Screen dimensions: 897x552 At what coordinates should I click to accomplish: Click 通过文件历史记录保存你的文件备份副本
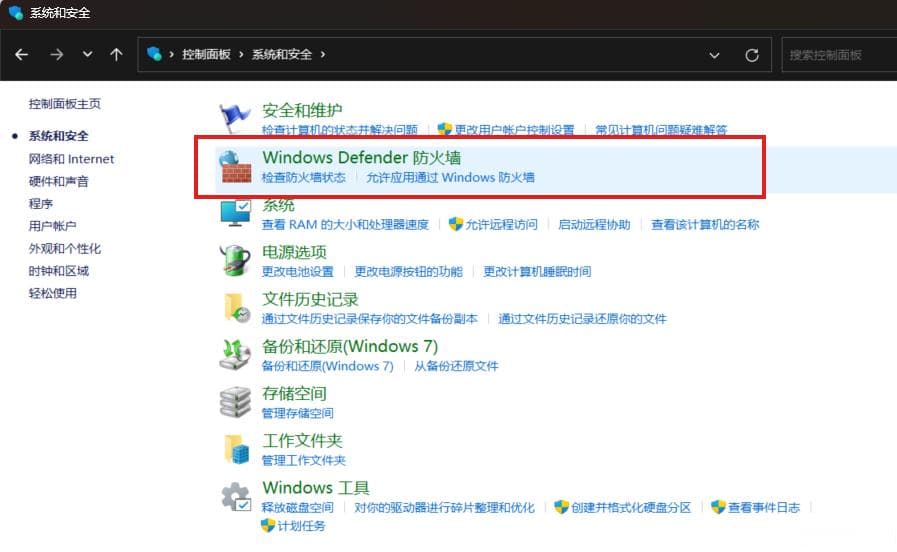click(370, 319)
